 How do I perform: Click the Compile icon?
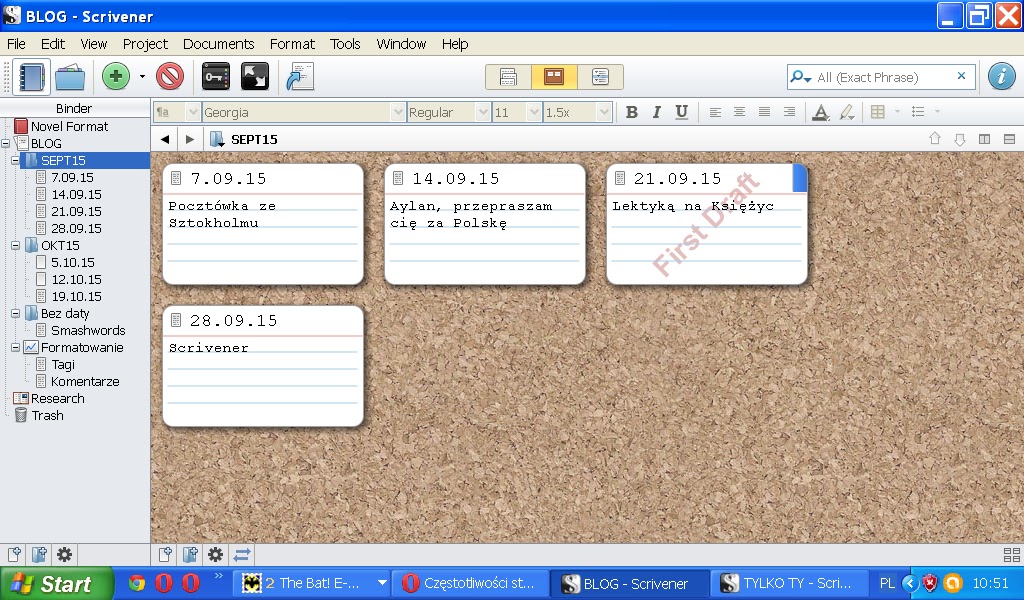point(300,77)
